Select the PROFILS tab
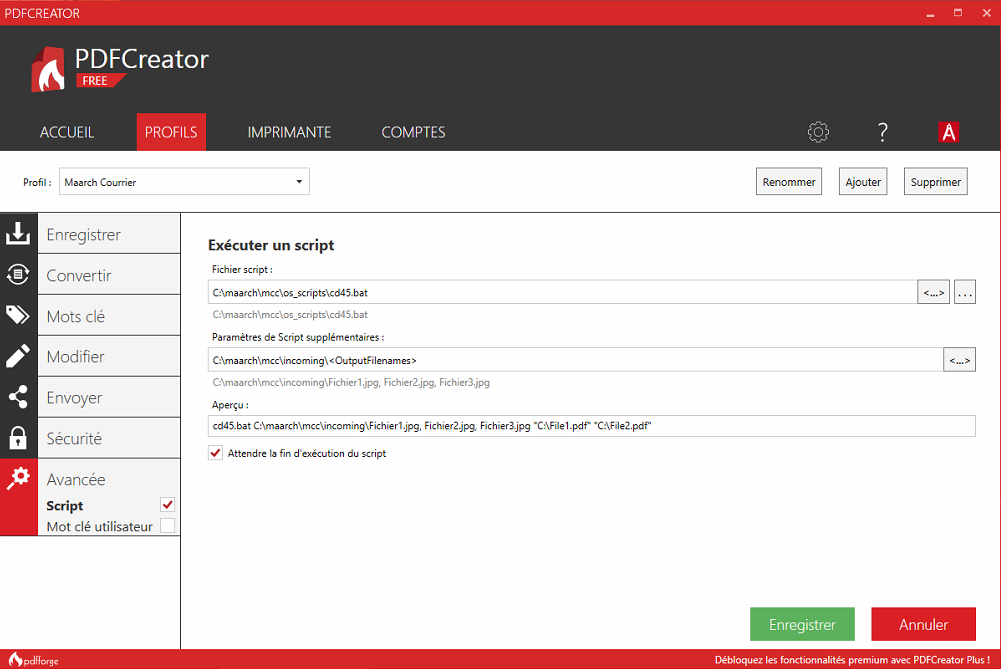 click(171, 132)
